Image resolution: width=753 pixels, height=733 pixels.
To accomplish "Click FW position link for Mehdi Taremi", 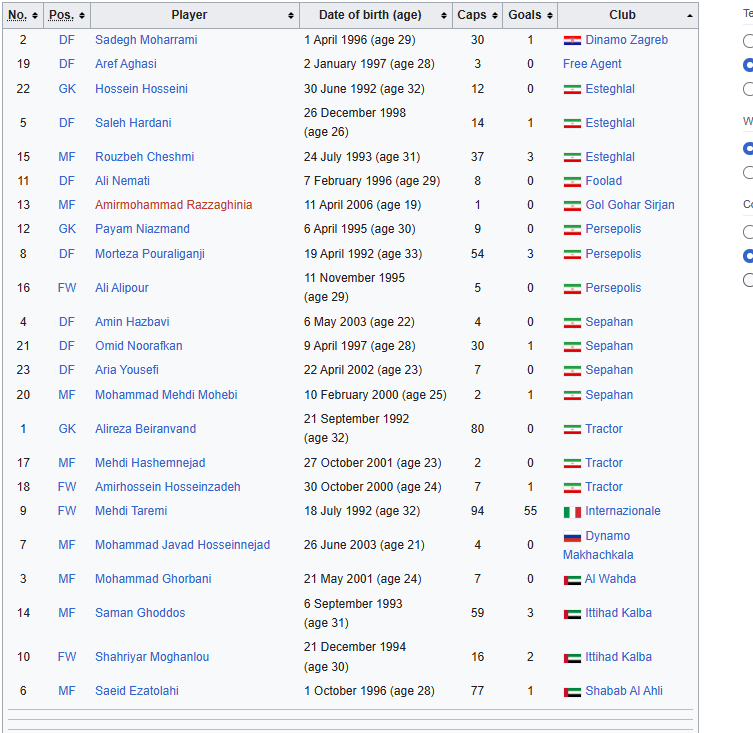I will [x=67, y=511].
